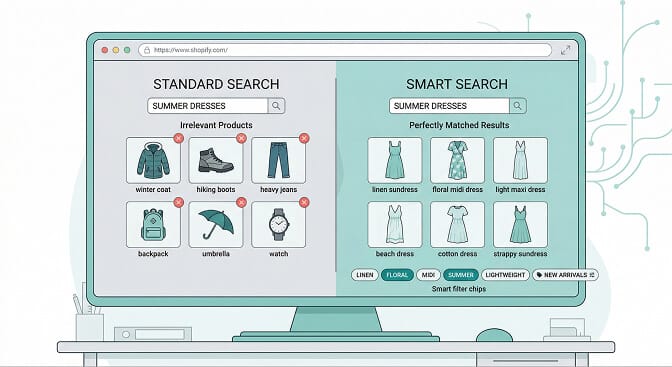Open the heavy jeans product image
Viewport: 672px width, 367px height.
[278, 160]
